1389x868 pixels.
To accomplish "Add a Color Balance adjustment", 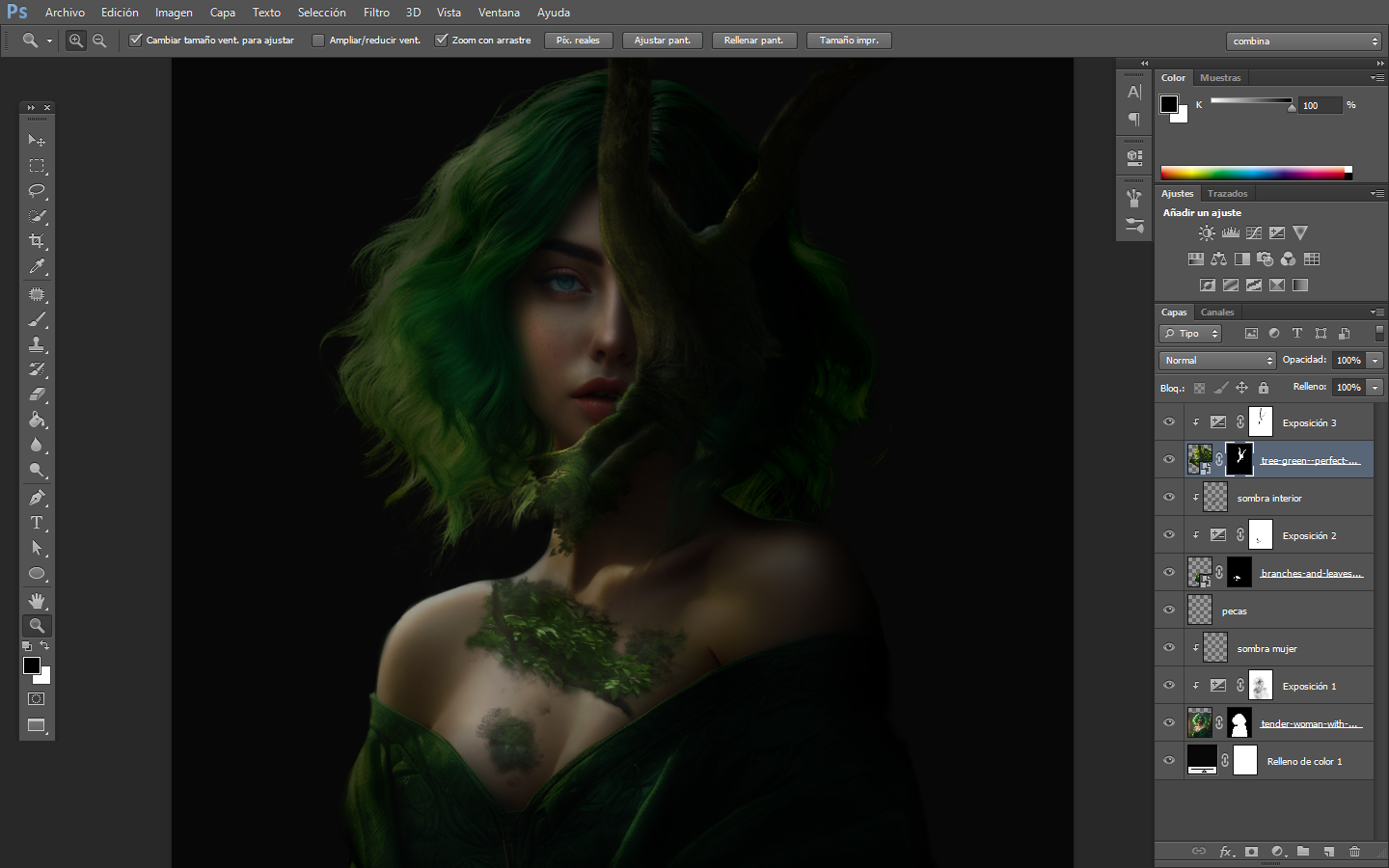I will pos(1219,259).
